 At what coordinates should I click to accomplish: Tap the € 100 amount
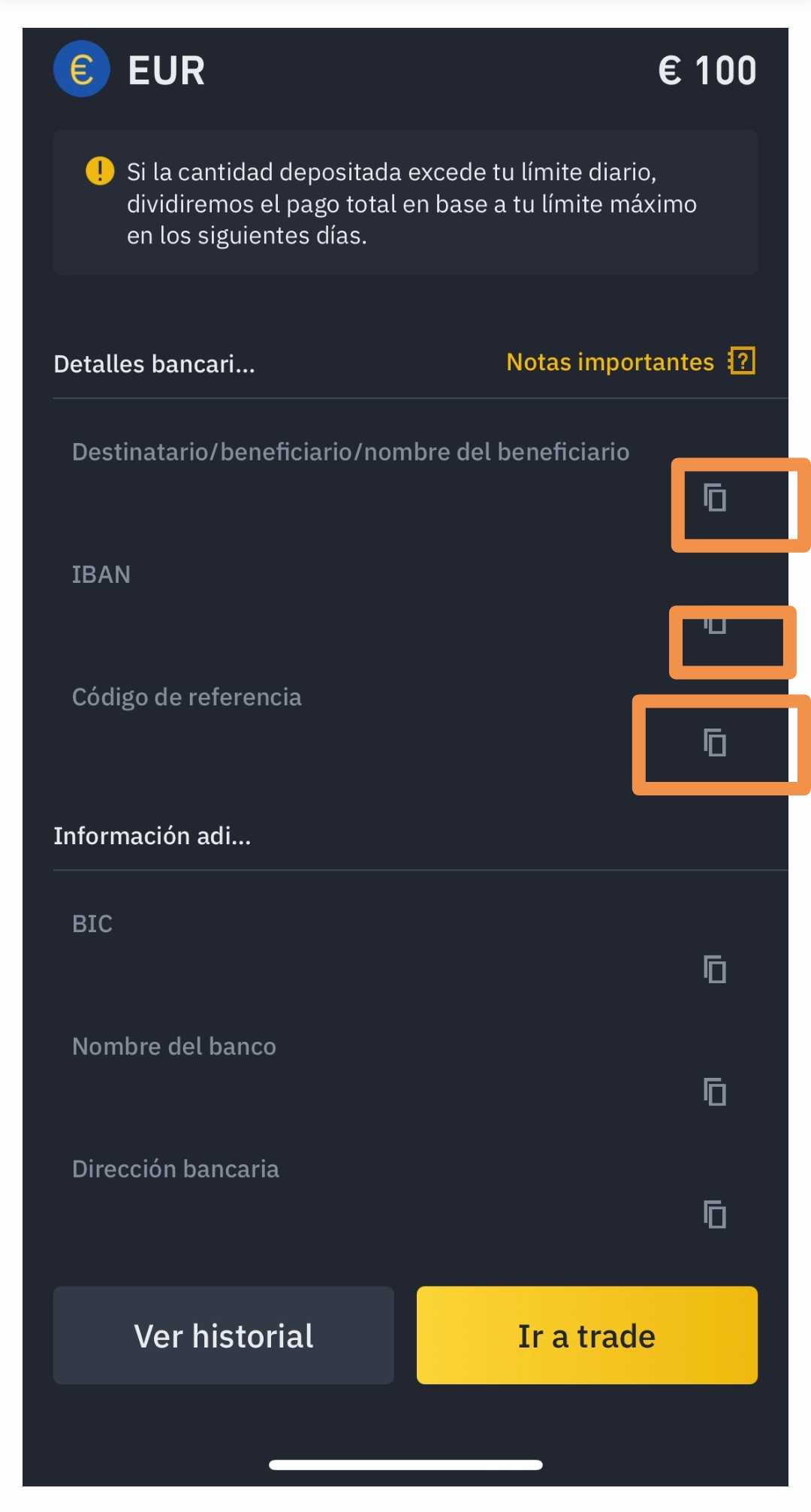(x=707, y=71)
